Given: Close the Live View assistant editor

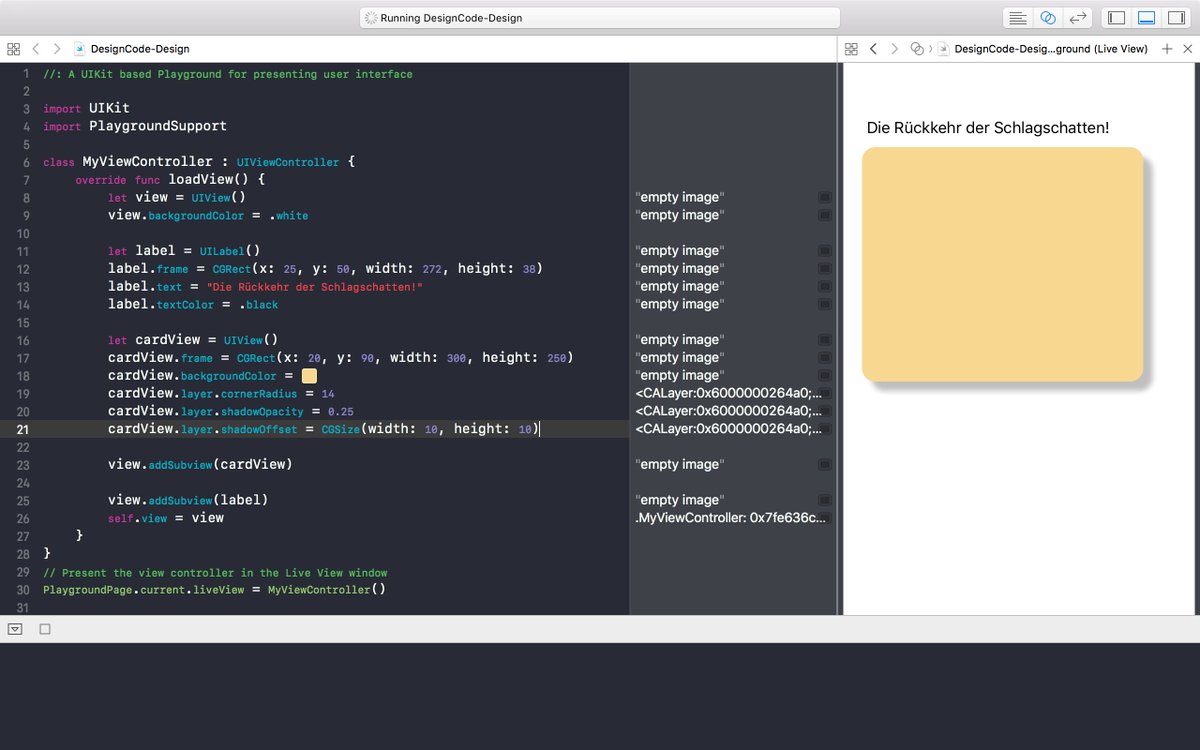Looking at the screenshot, I should pyautogui.click(x=1187, y=48).
